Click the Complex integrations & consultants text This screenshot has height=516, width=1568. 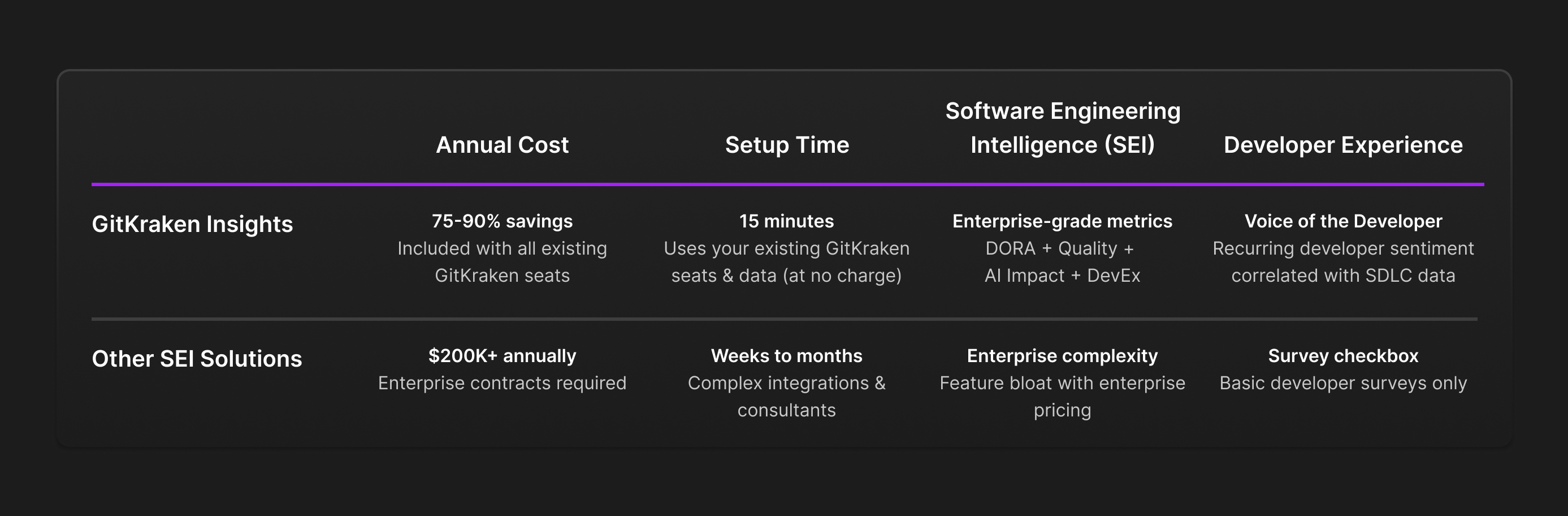pos(786,397)
